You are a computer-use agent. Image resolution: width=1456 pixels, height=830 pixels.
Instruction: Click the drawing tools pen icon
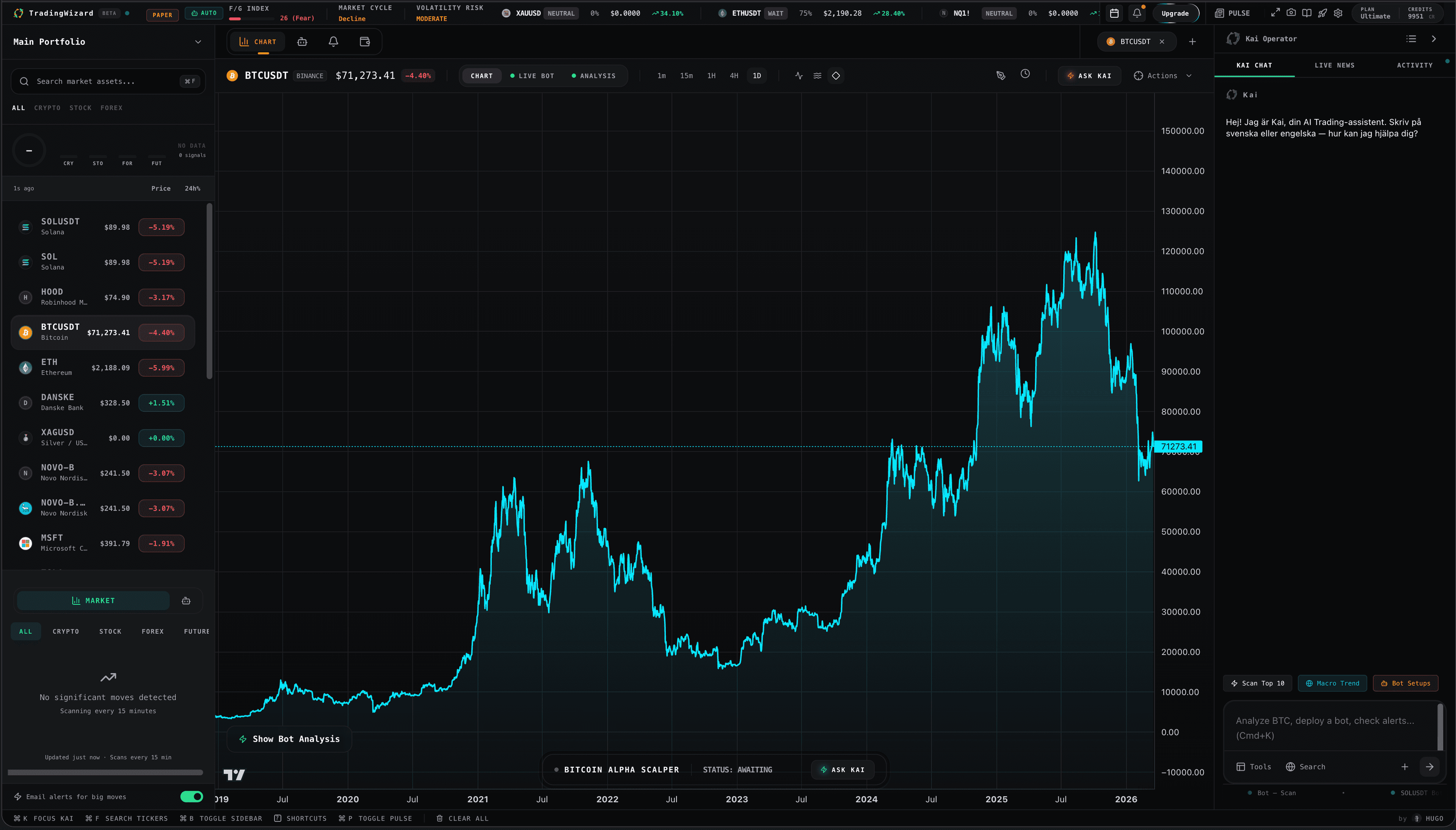[x=1000, y=76]
